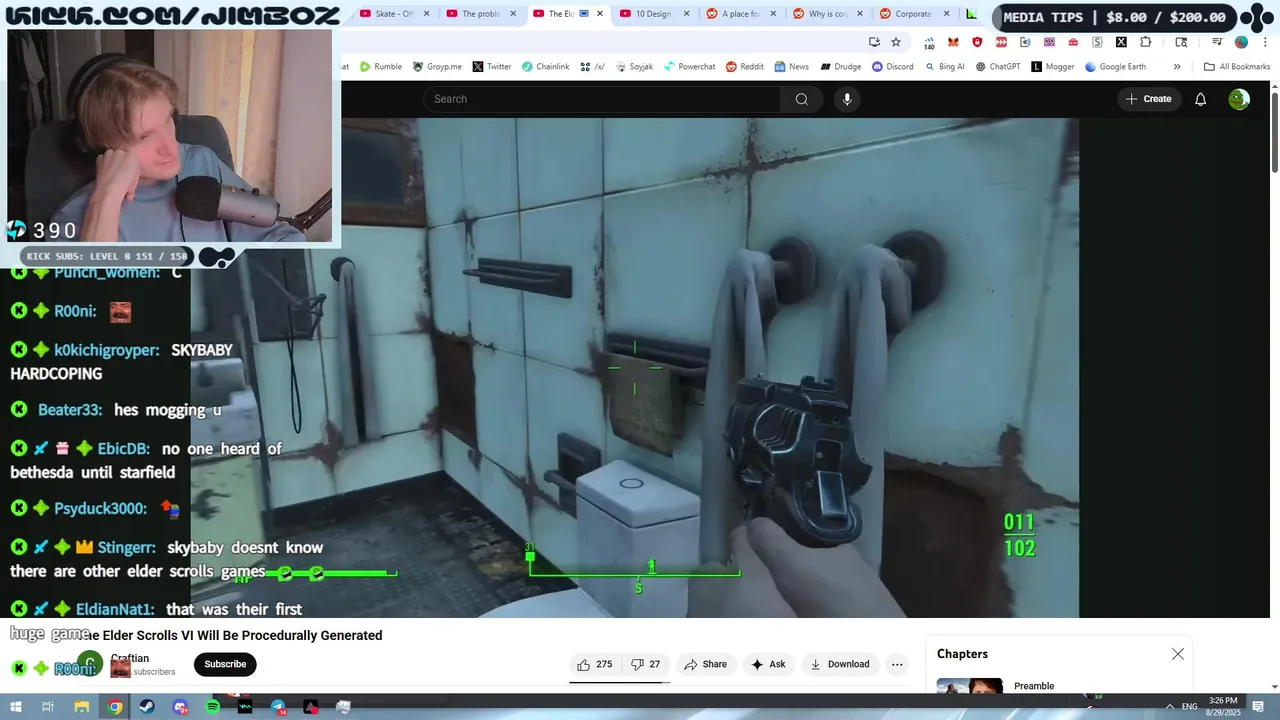The width and height of the screenshot is (1280, 720).
Task: Switch to 'A place for' Reddit tab
Action: click(x=740, y=14)
